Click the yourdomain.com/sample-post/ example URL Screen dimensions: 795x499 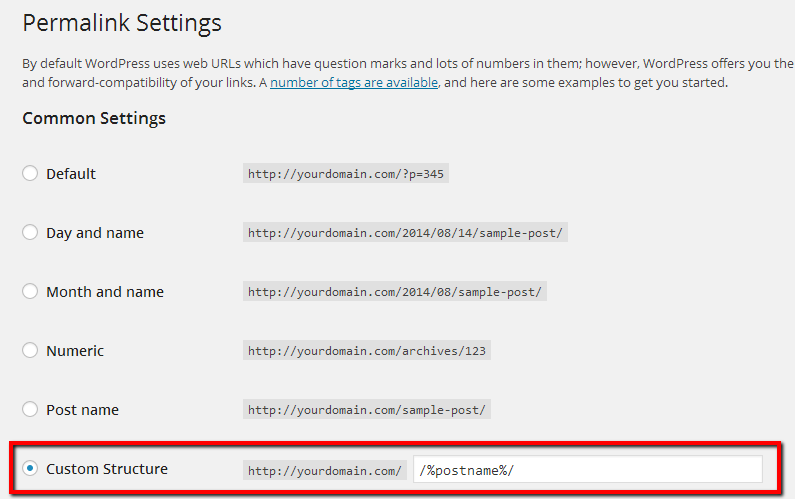tap(367, 409)
